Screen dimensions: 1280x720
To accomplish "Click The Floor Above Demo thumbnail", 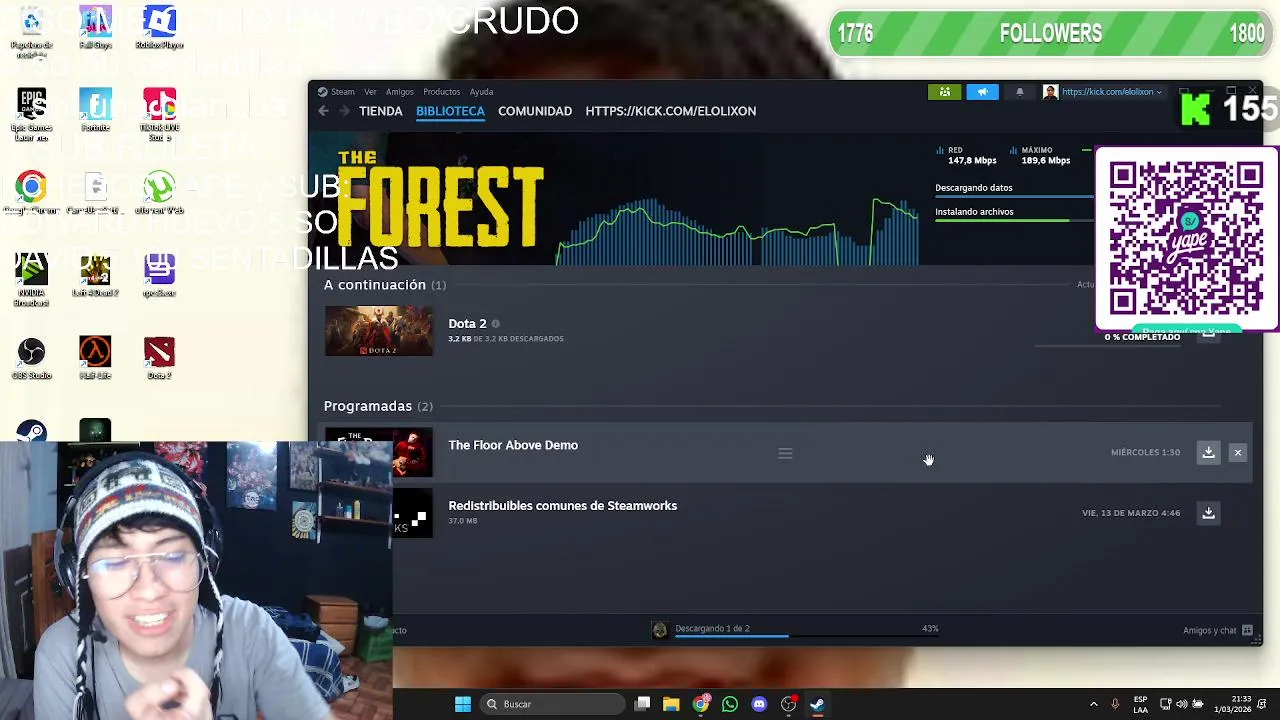I will [x=379, y=452].
